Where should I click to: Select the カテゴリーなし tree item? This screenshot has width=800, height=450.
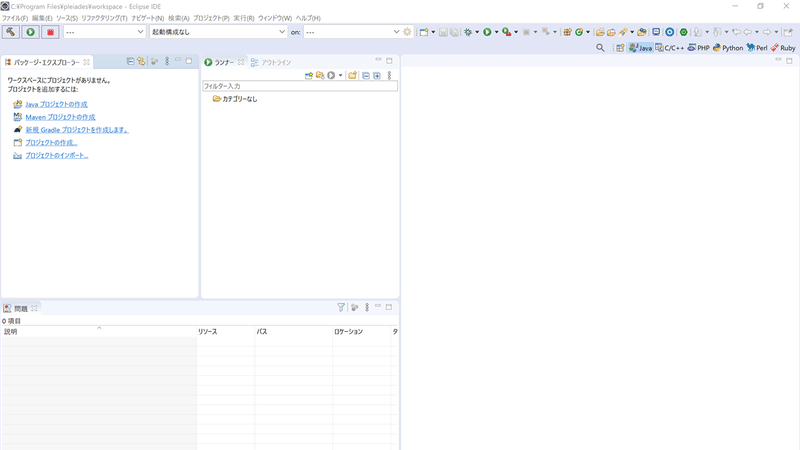235,99
